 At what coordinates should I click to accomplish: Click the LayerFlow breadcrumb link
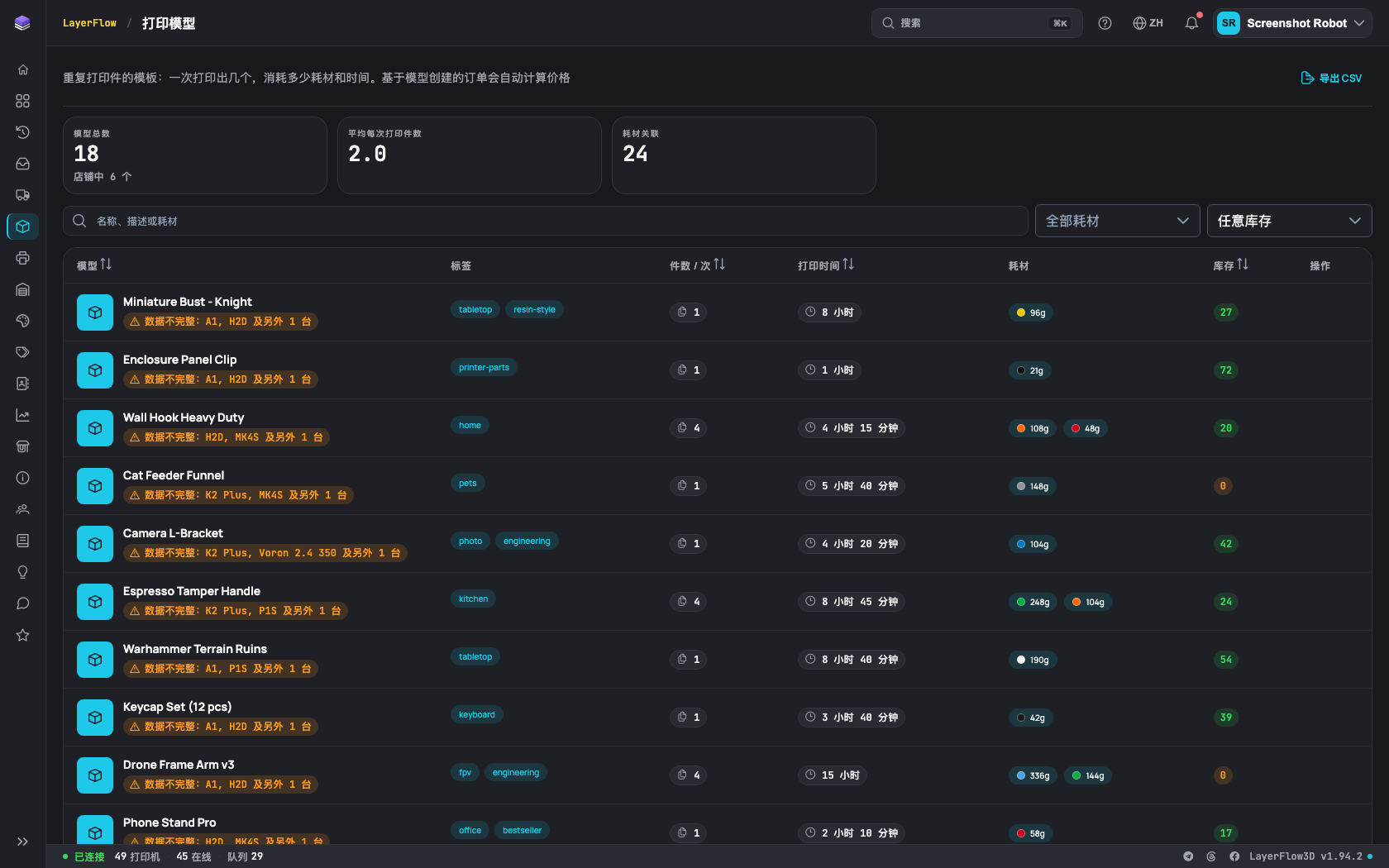click(x=89, y=23)
